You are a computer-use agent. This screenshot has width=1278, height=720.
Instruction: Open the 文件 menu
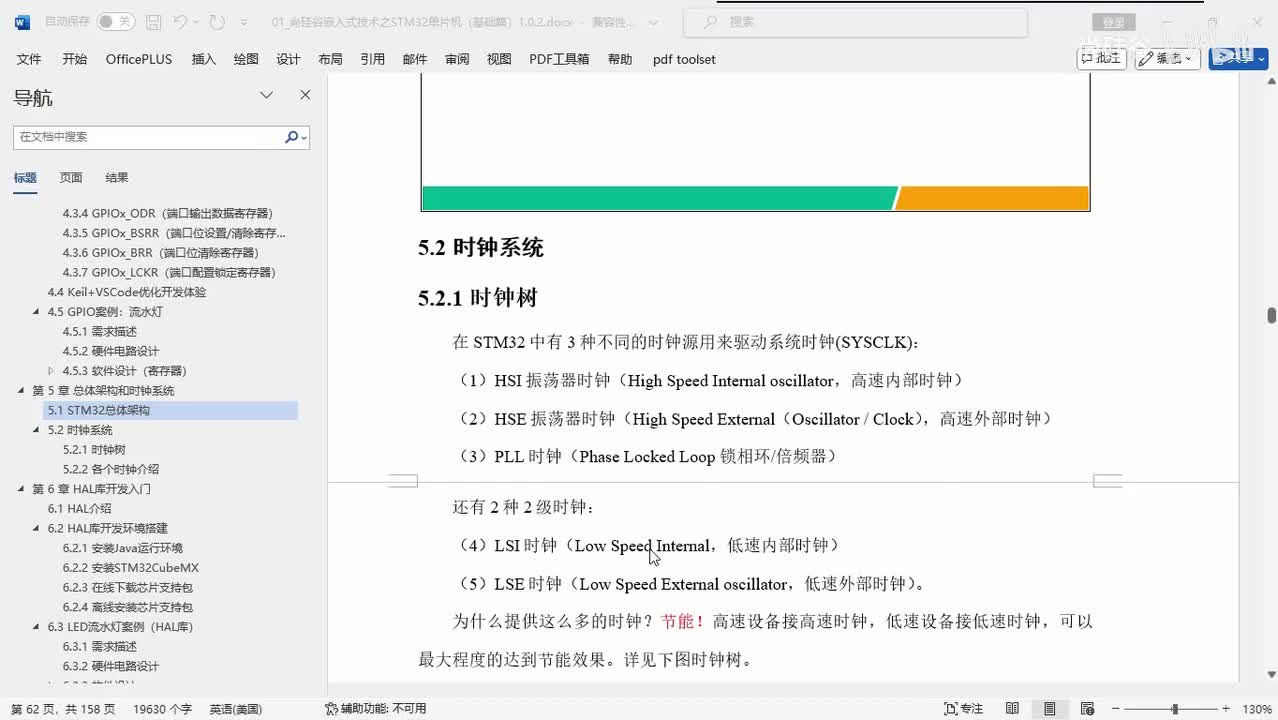click(x=29, y=59)
